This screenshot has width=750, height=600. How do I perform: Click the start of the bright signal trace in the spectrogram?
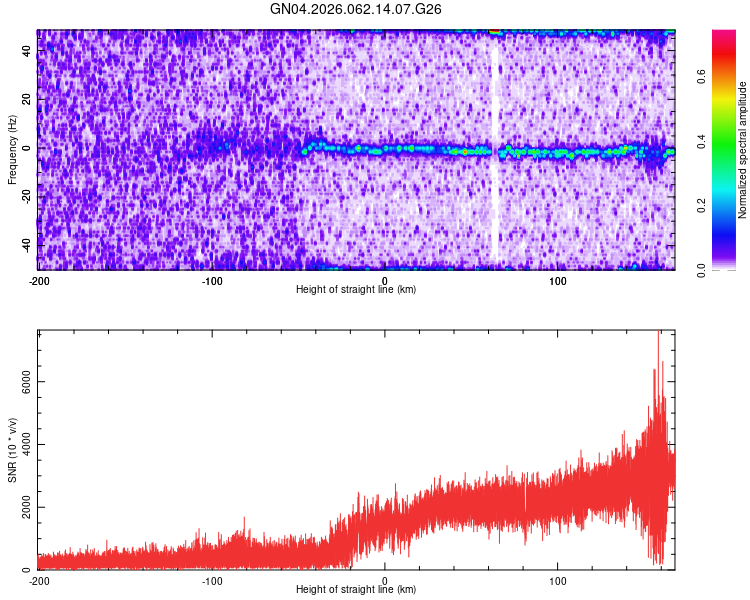click(x=304, y=152)
